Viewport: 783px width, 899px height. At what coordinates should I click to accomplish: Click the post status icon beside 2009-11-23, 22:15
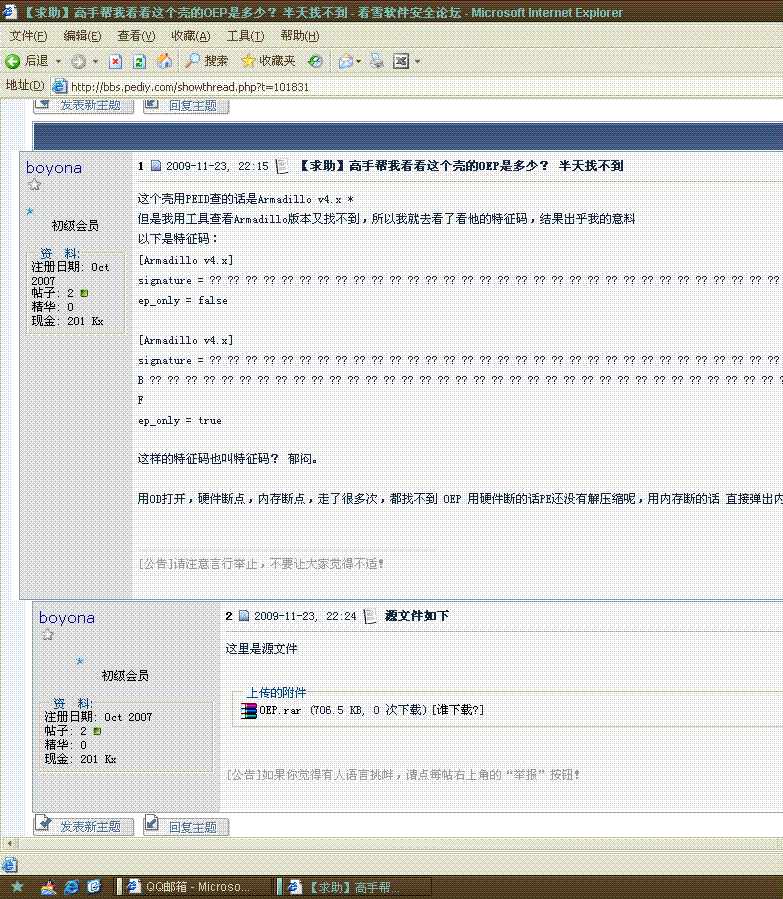(156, 166)
